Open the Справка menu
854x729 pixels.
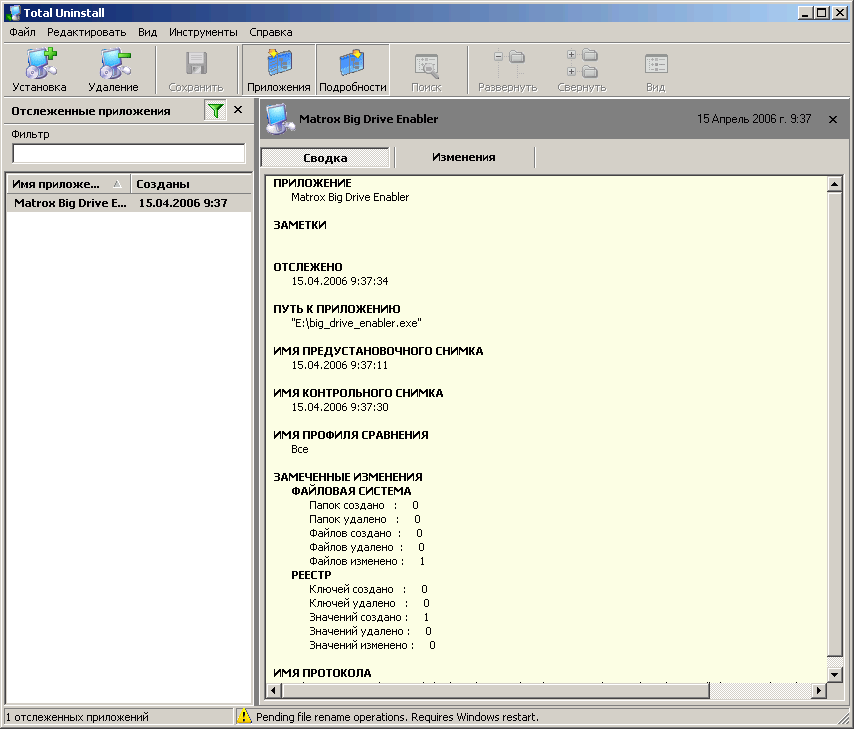pyautogui.click(x=271, y=32)
